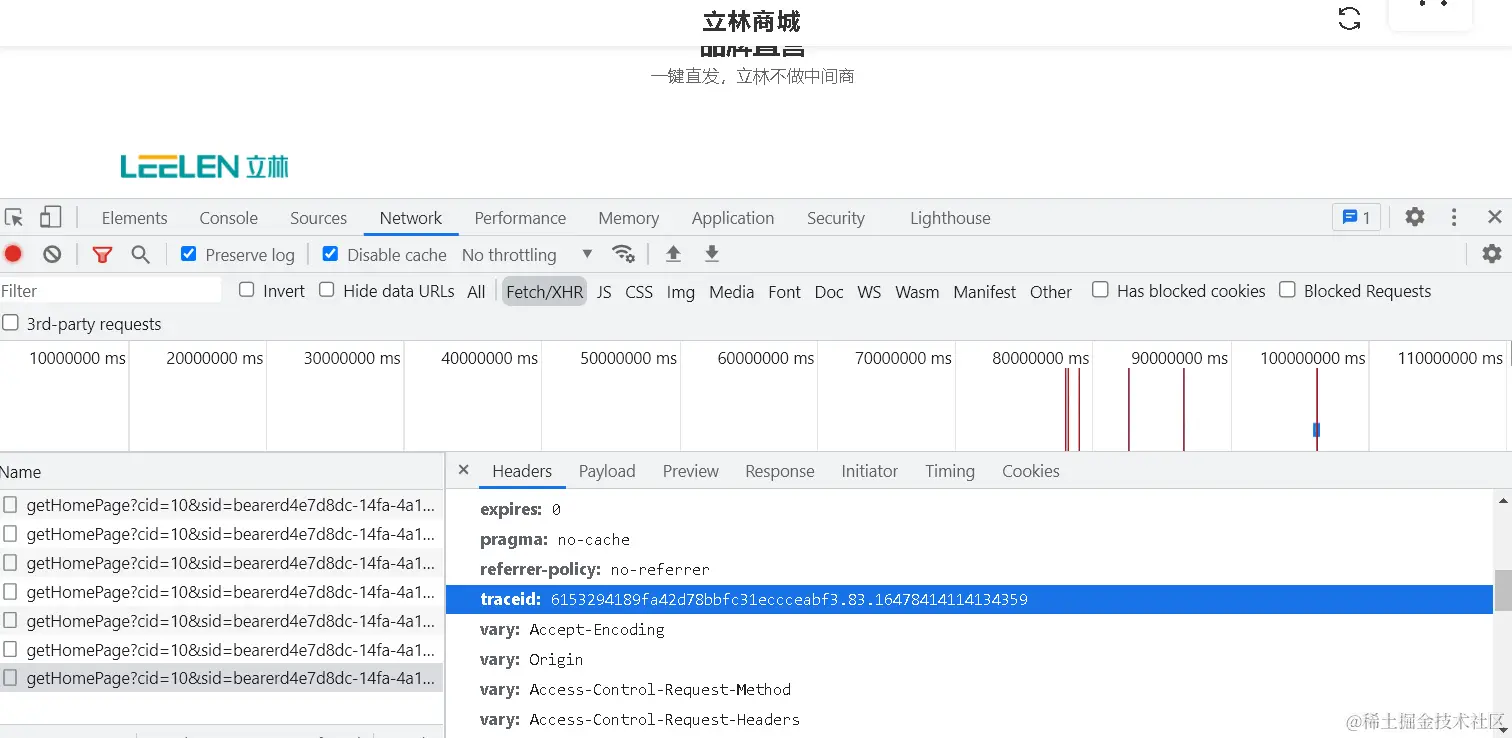Open the Preview tab

[x=690, y=471]
